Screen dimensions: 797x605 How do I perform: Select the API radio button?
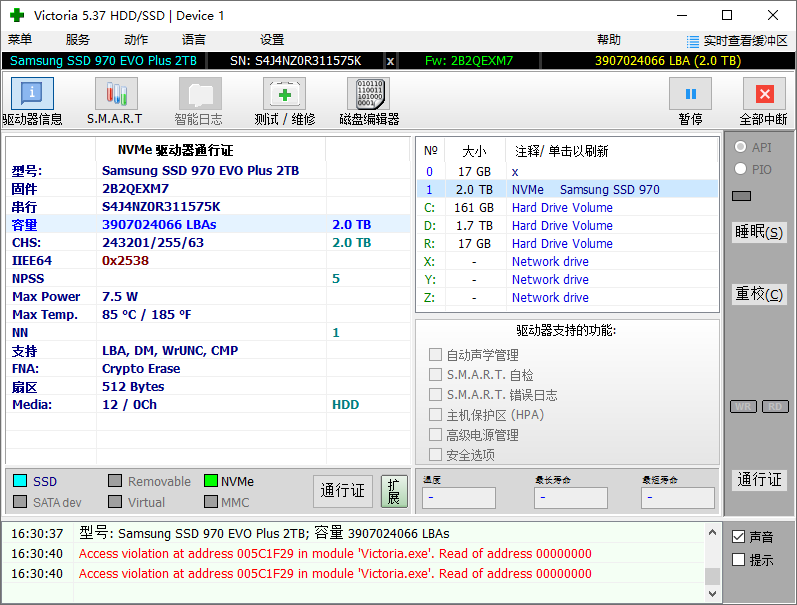tap(741, 147)
